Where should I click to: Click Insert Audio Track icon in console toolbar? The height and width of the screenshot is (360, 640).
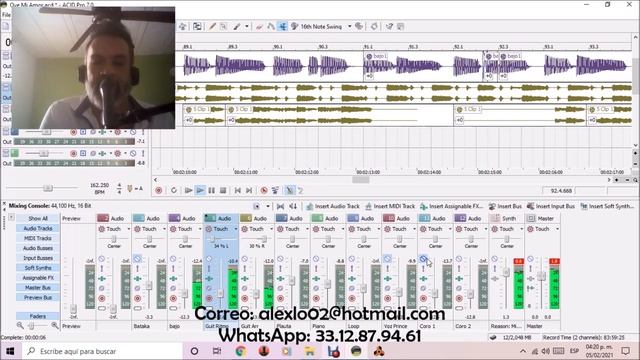[x=310, y=207]
